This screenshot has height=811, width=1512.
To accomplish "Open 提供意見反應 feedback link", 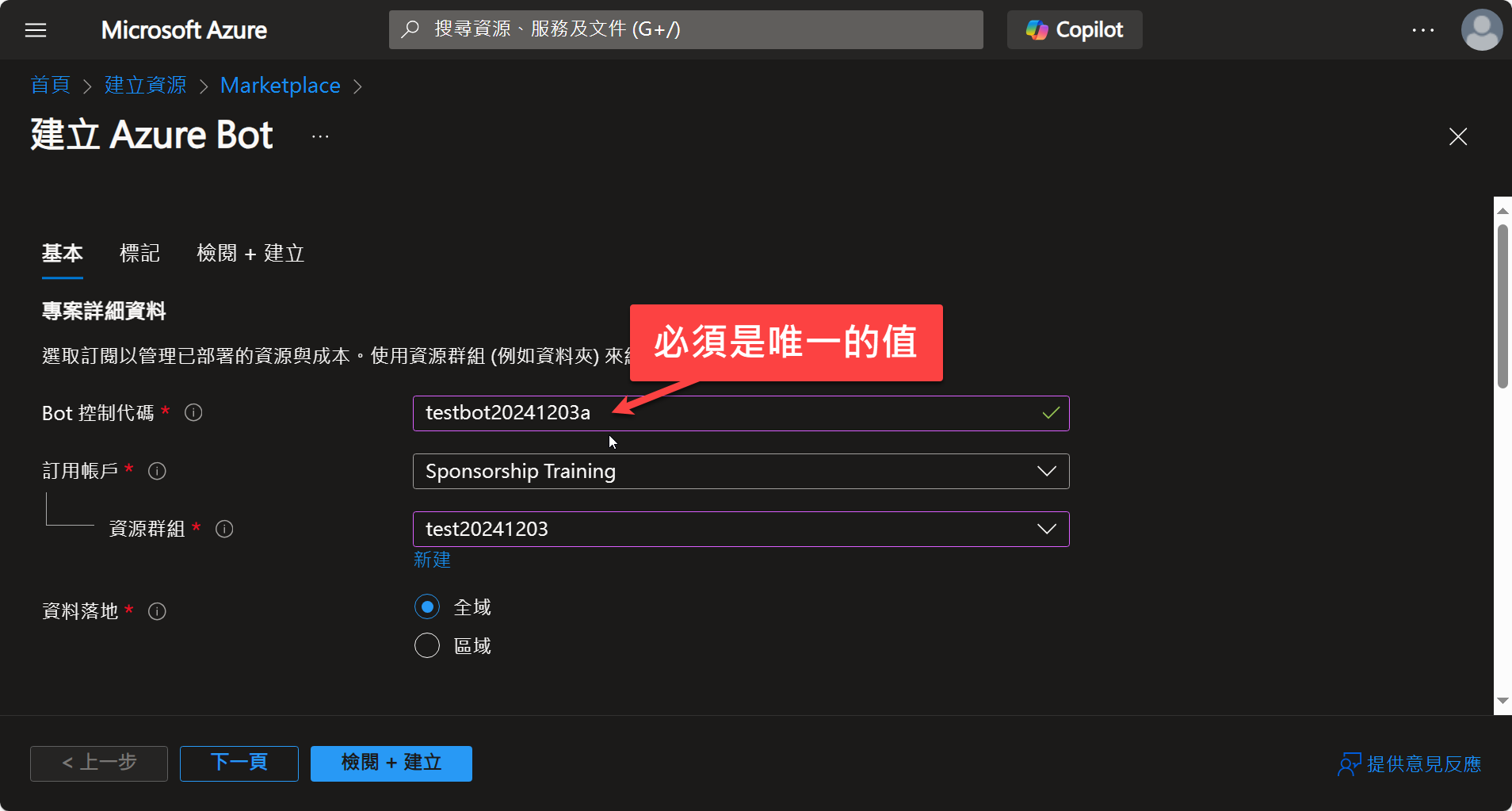I will pyautogui.click(x=1410, y=764).
